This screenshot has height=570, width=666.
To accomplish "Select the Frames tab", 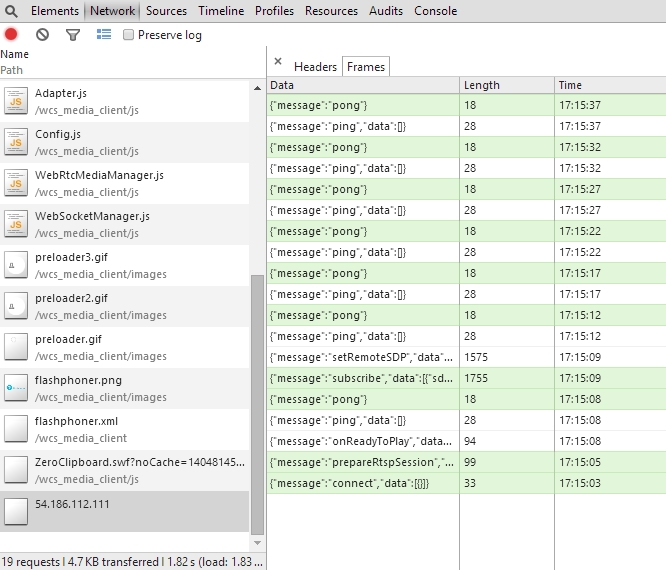I will (x=366, y=67).
